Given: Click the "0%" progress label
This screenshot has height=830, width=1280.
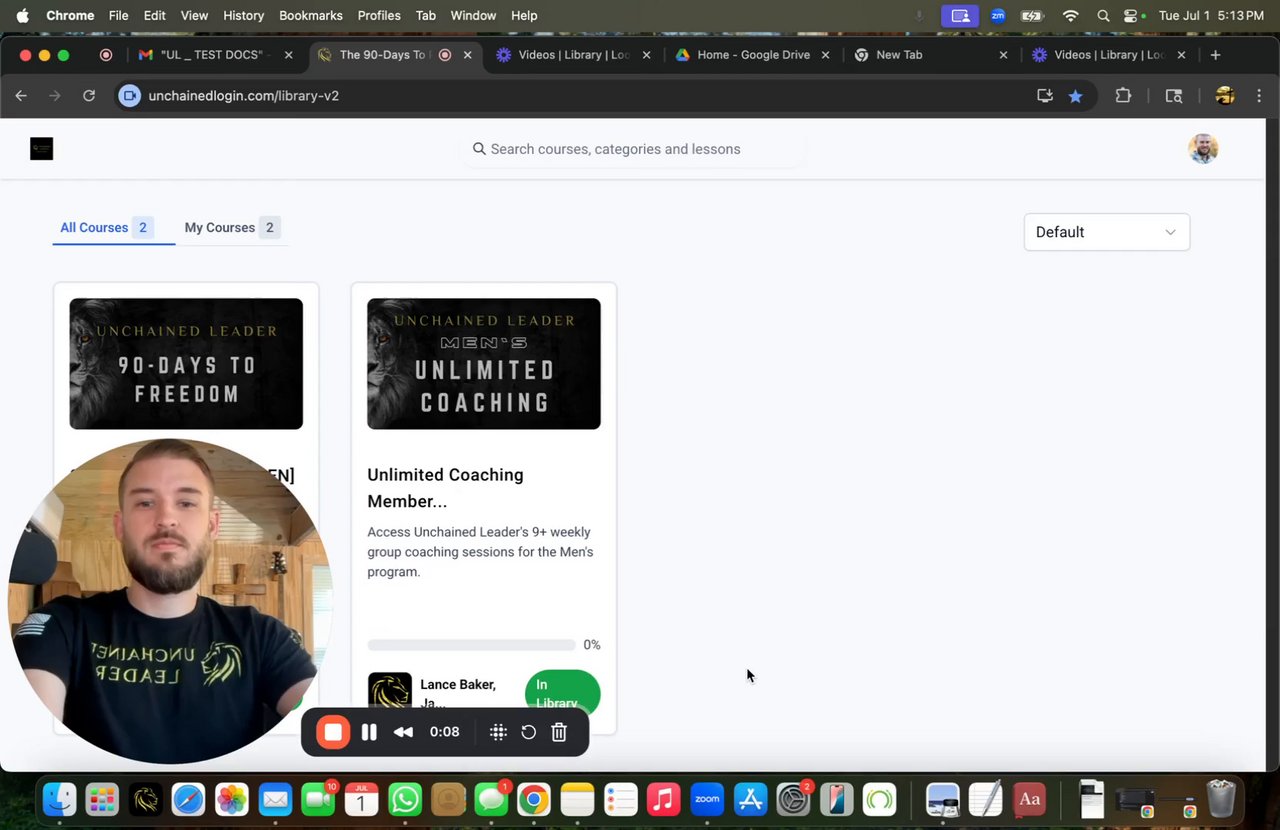Looking at the screenshot, I should click(592, 645).
